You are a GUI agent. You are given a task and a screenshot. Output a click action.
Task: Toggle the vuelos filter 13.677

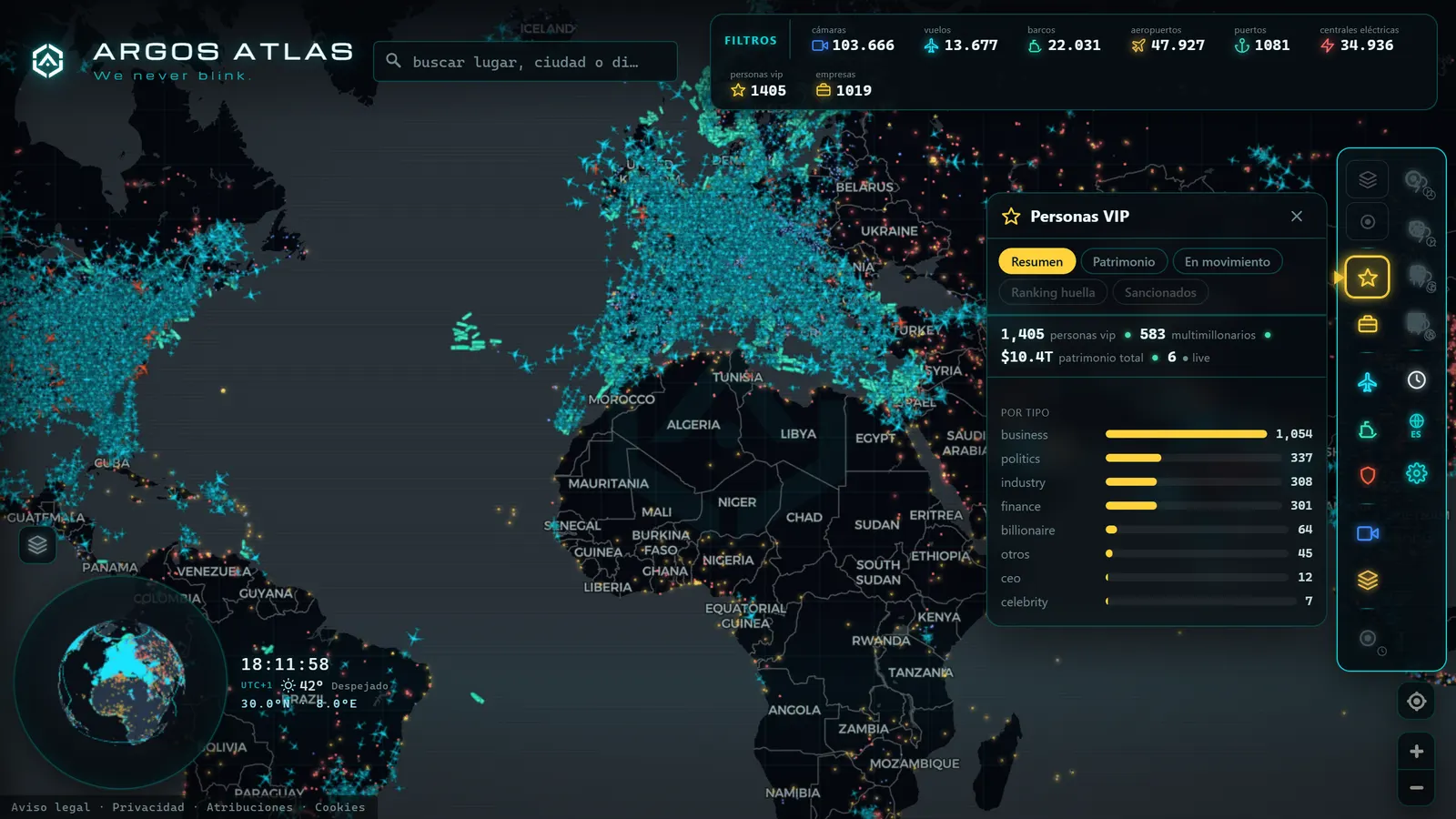click(961, 40)
